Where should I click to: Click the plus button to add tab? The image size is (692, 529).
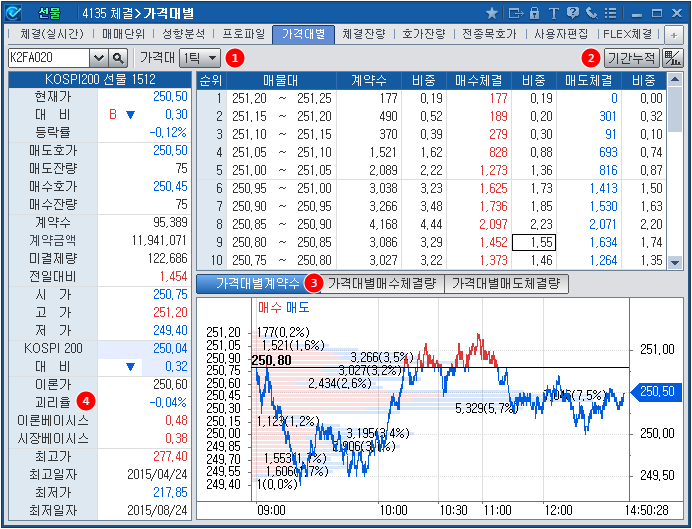pos(674,35)
